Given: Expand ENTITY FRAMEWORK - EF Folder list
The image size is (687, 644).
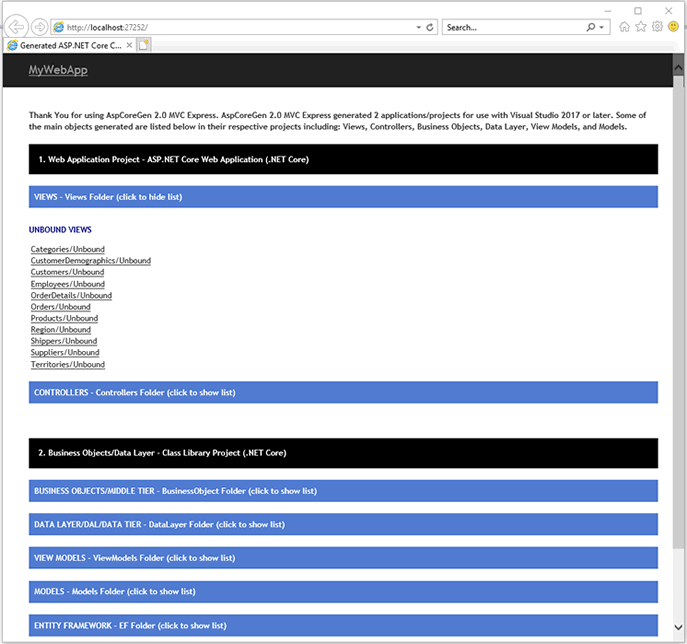Looking at the screenshot, I should click(x=343, y=626).
